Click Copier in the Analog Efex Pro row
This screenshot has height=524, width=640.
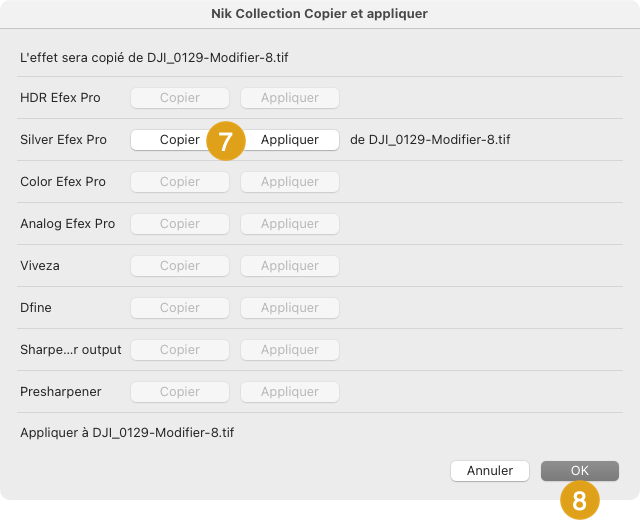pyautogui.click(x=180, y=224)
